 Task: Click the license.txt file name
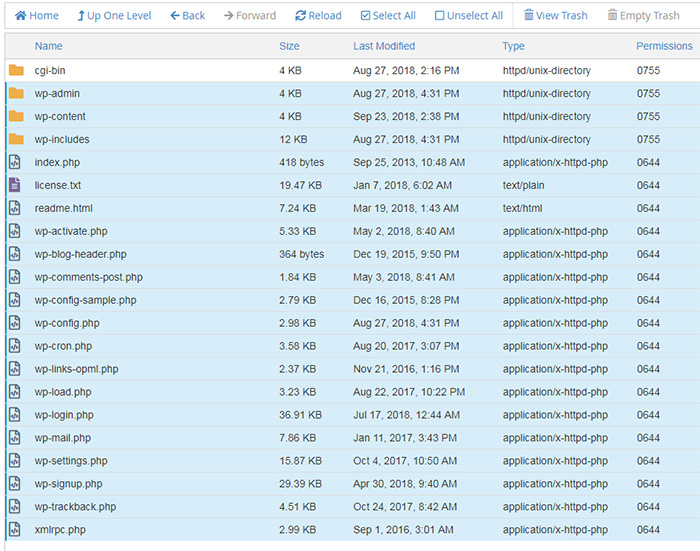tap(58, 185)
